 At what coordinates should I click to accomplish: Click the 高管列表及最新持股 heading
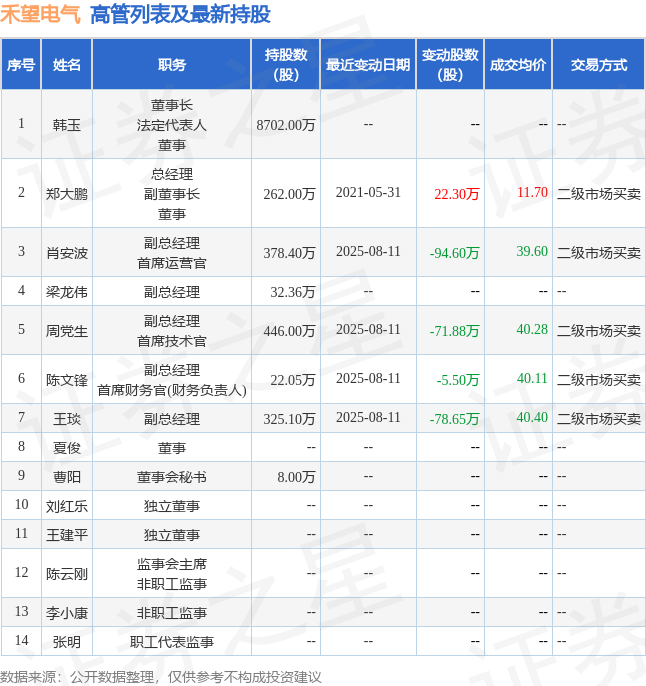click(x=180, y=14)
